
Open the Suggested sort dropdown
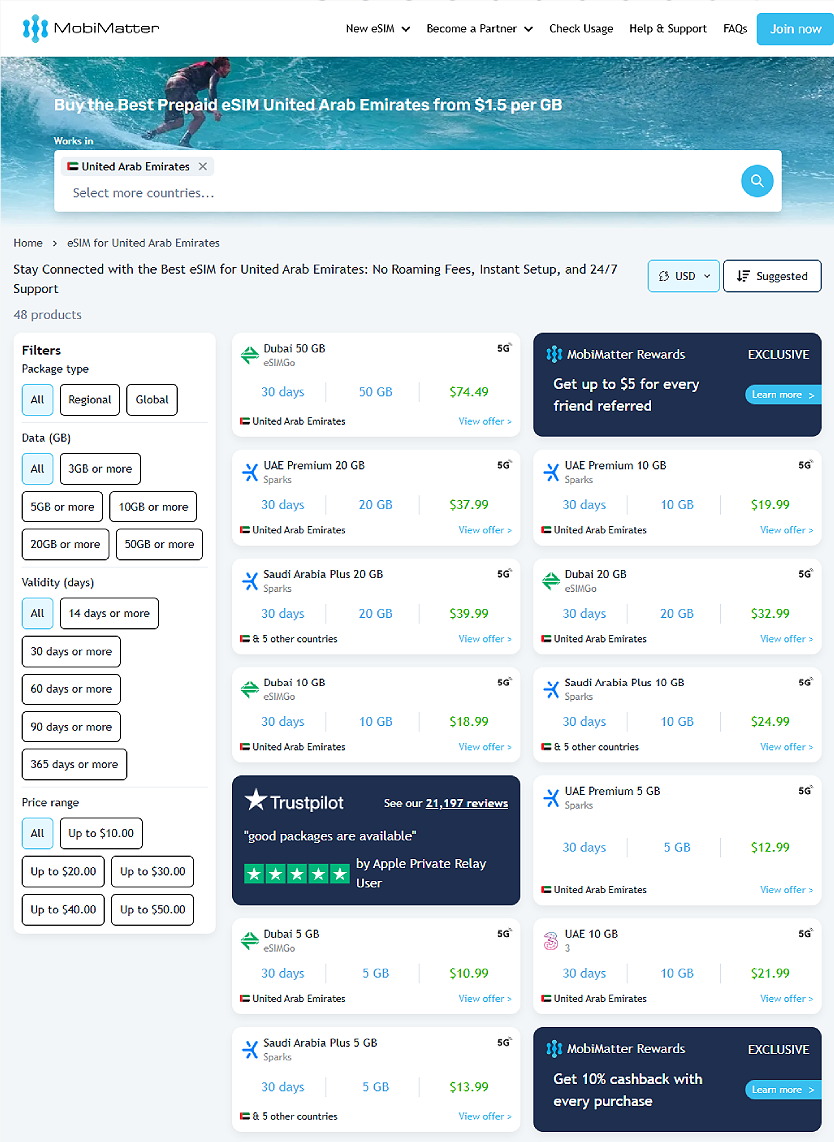(x=771, y=276)
